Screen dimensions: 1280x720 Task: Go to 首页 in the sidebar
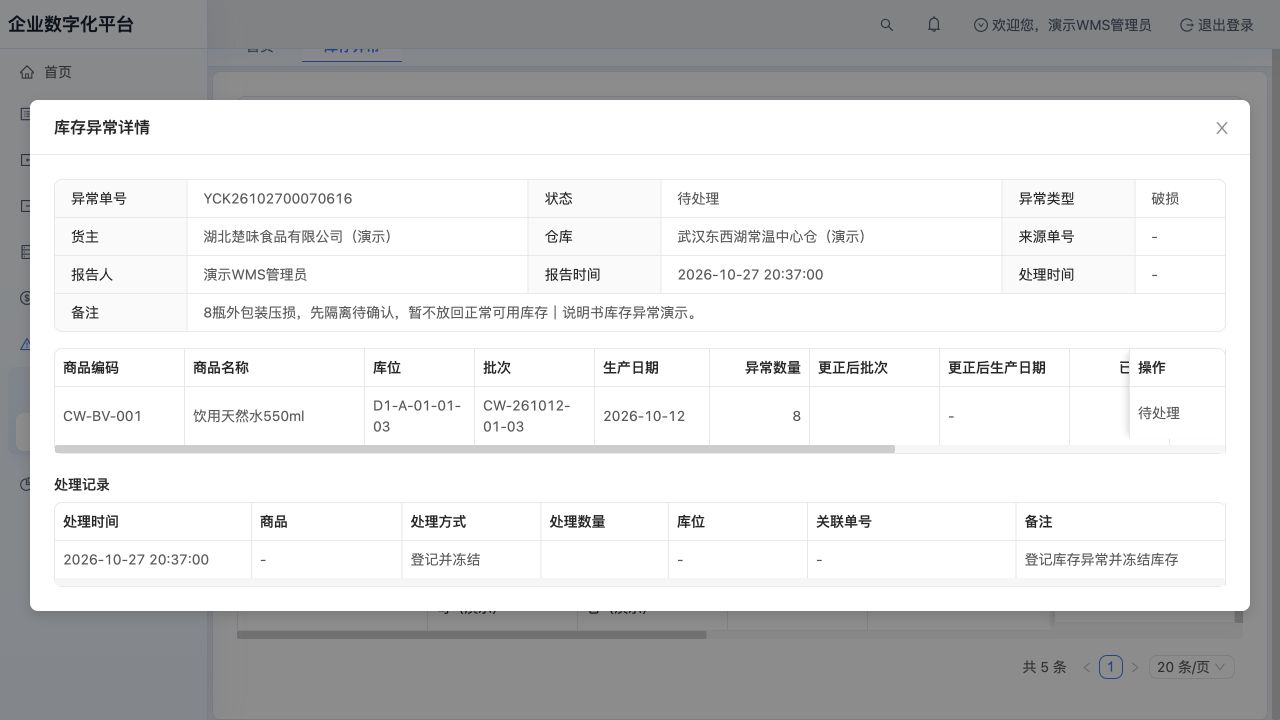click(58, 72)
